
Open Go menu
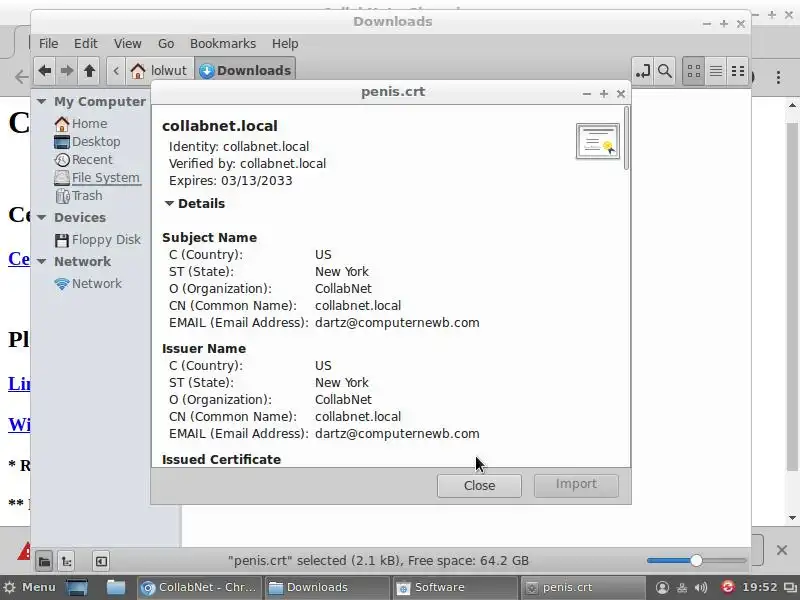click(166, 43)
